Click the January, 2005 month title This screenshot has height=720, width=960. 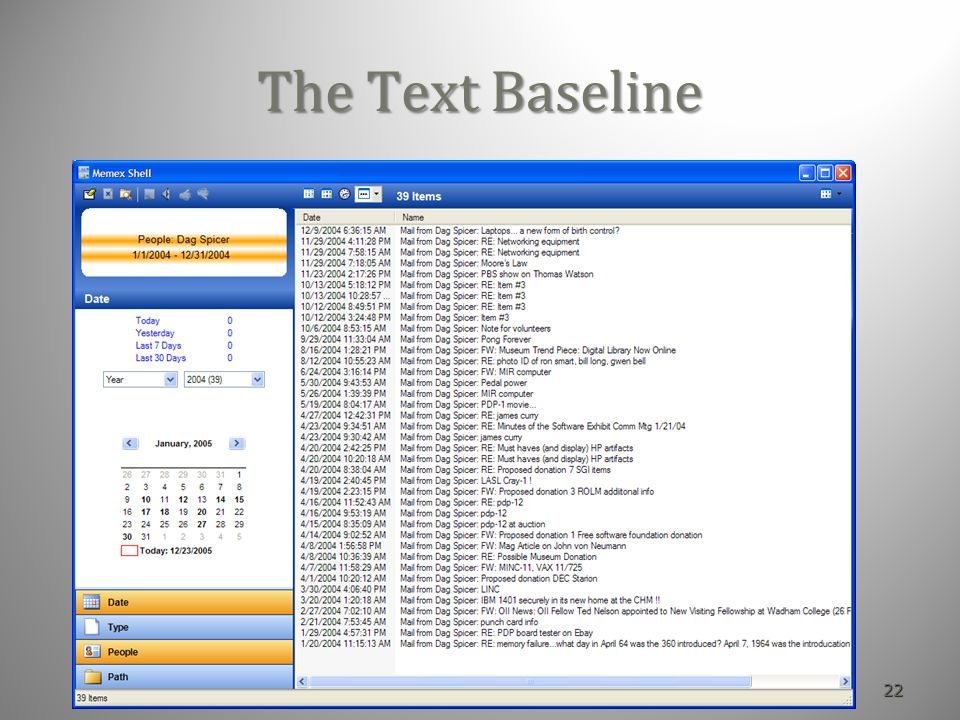(x=183, y=443)
